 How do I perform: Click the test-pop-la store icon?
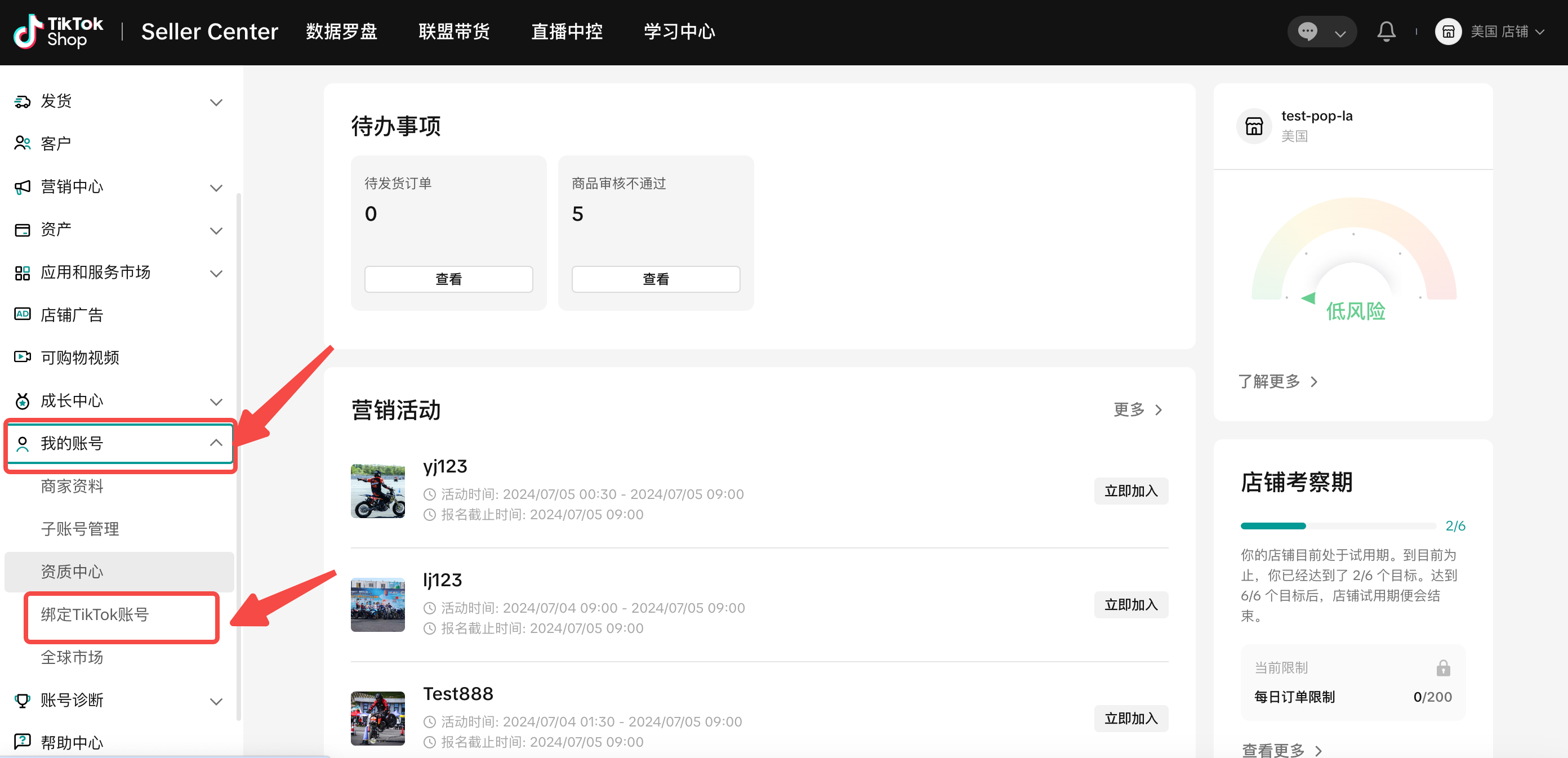(x=1254, y=126)
